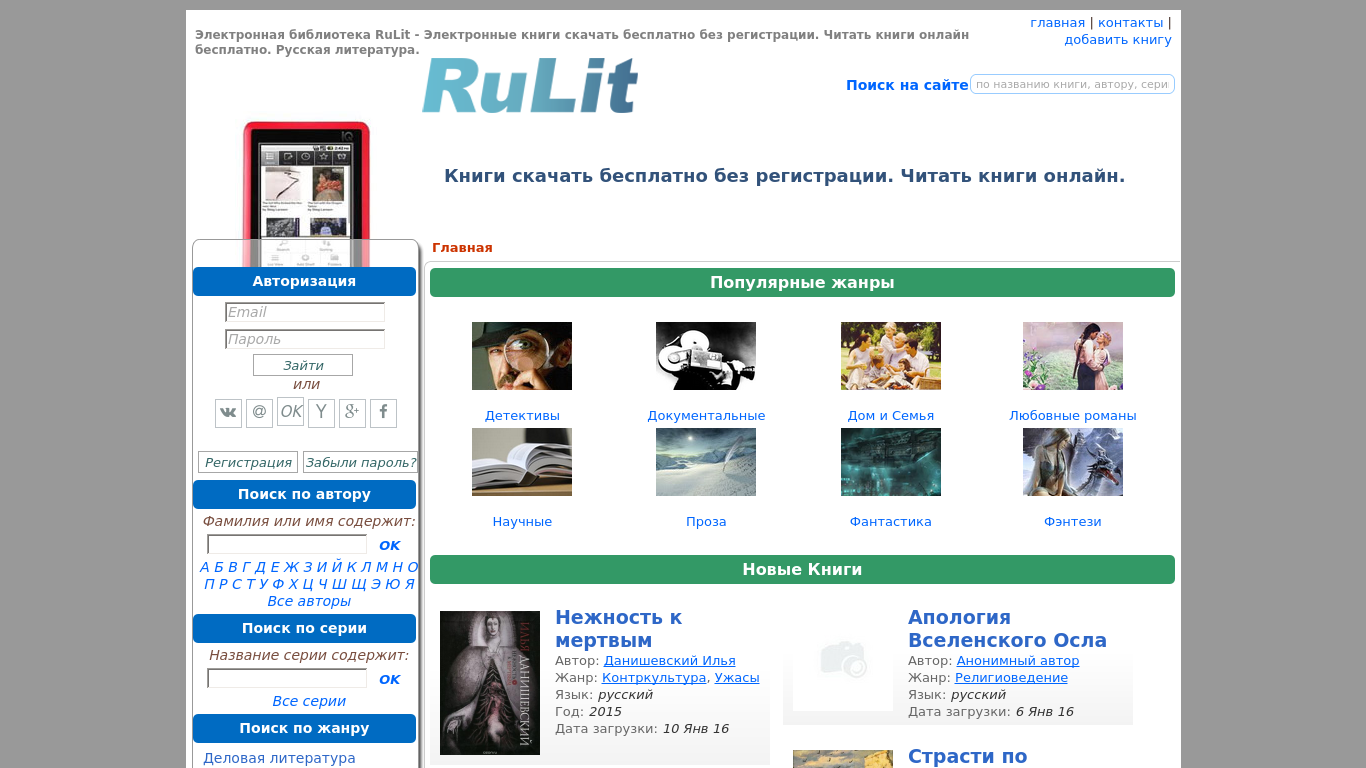Click the Забыли пароль? button

361,462
